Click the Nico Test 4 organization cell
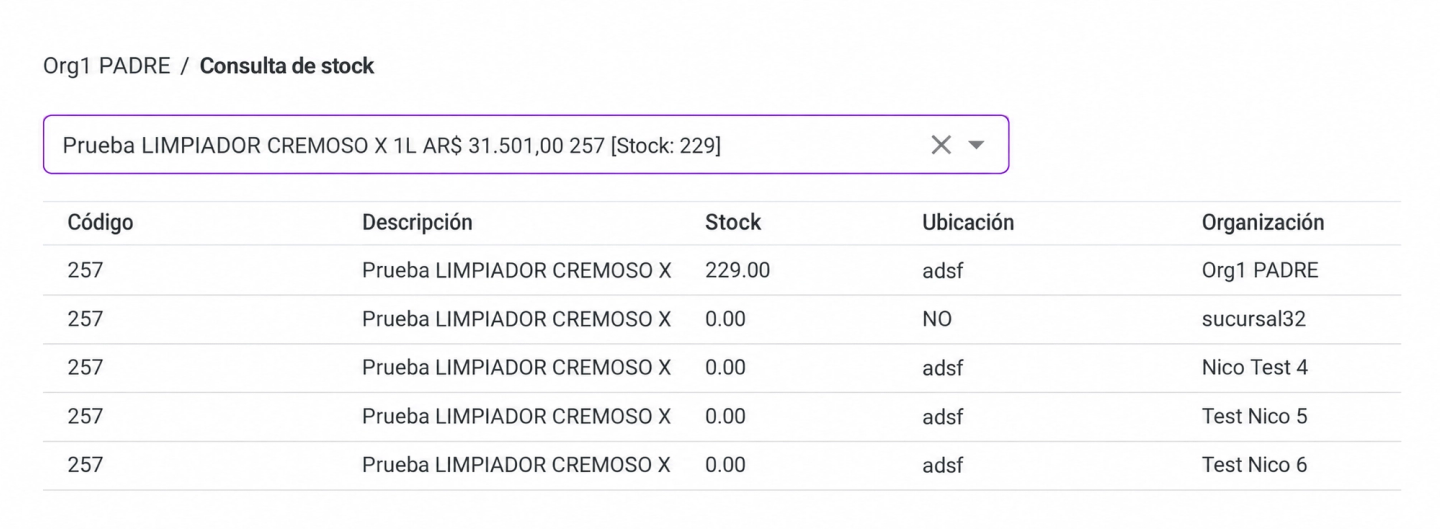 pyautogui.click(x=1255, y=367)
